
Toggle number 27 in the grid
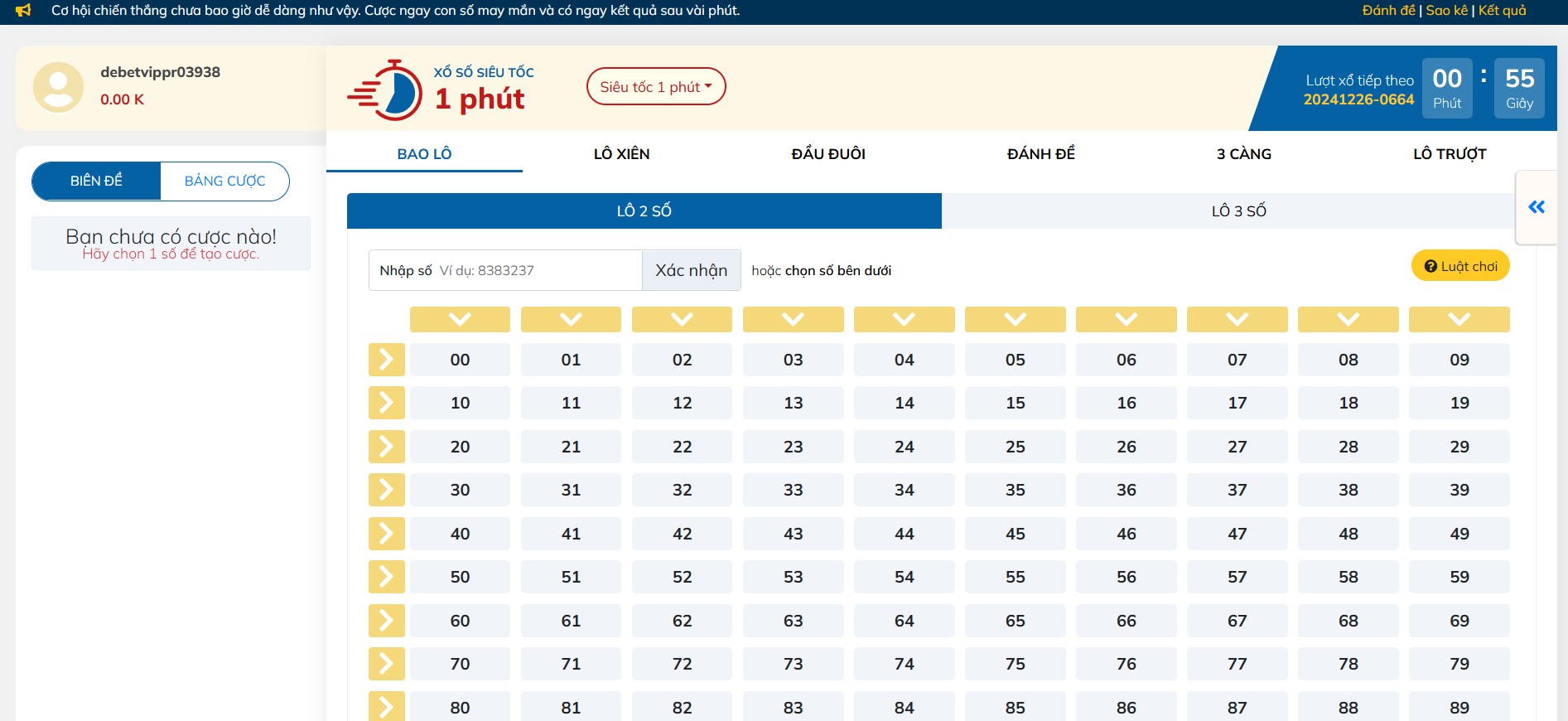pos(1237,447)
